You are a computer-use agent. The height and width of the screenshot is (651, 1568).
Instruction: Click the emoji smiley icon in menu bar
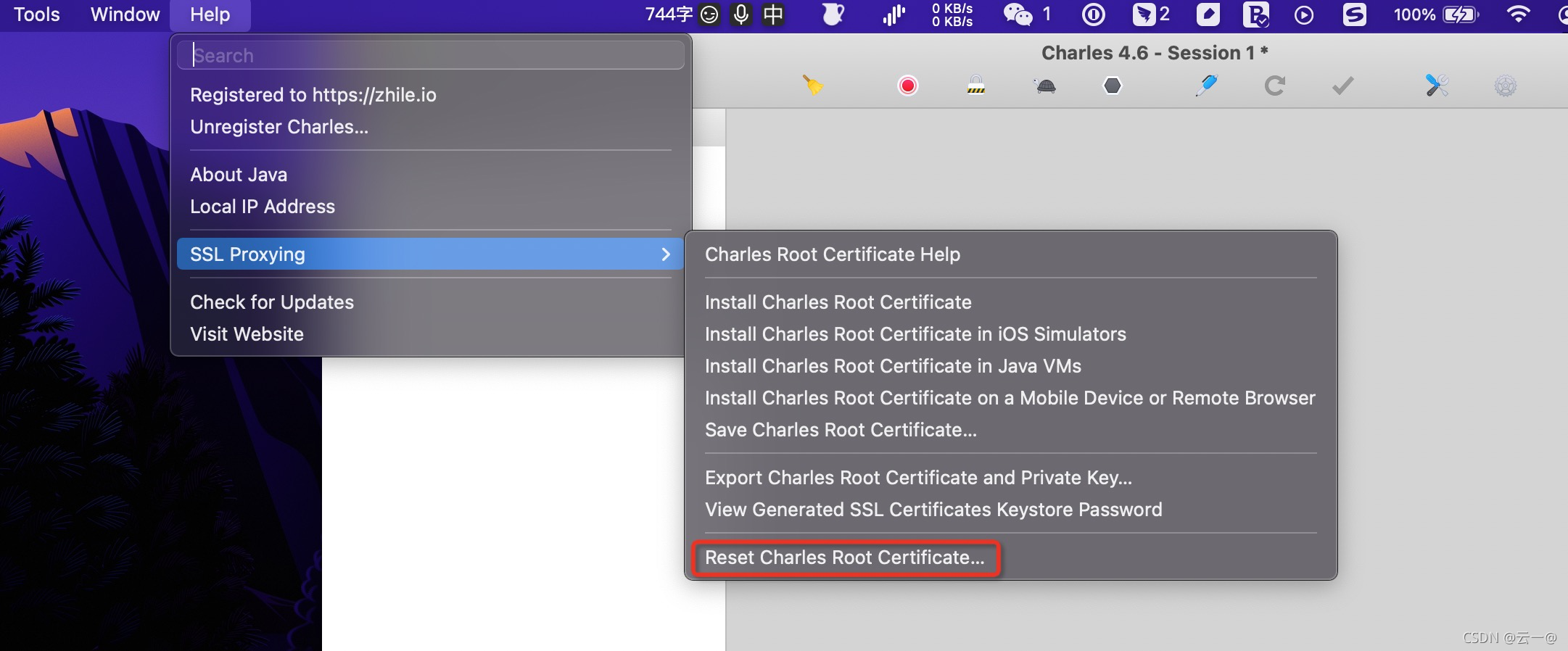pyautogui.click(x=709, y=14)
